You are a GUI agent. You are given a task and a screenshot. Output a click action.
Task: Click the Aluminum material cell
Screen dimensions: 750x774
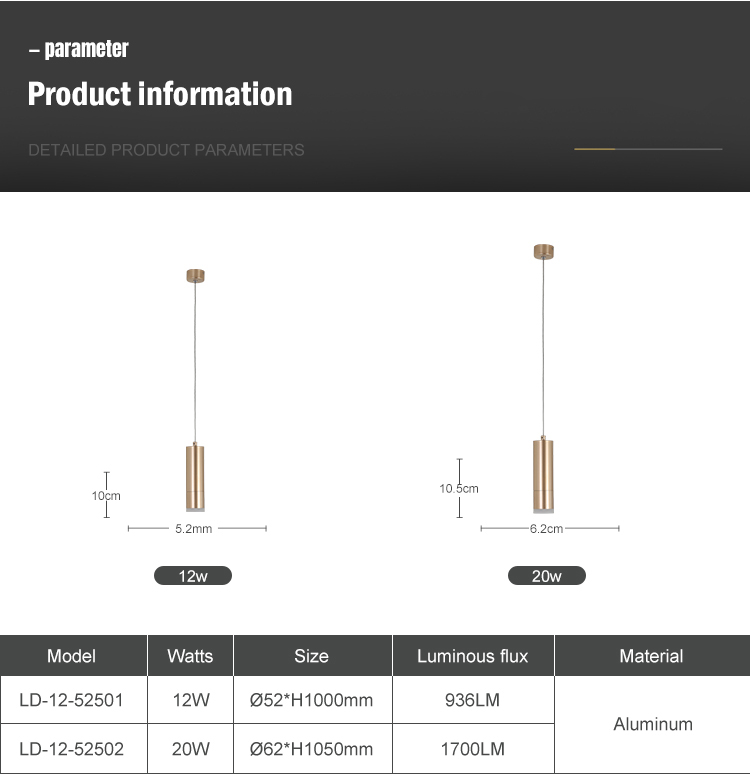[x=652, y=724]
